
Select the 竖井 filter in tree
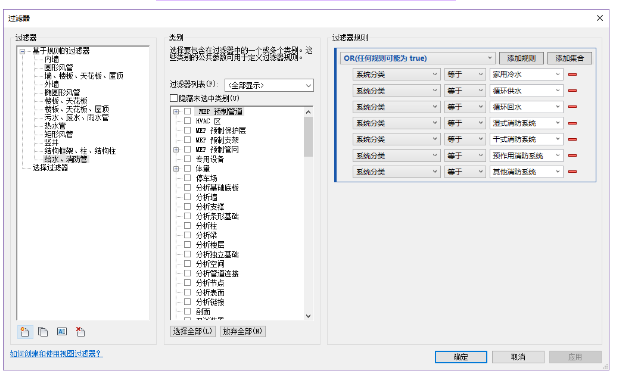(x=52, y=142)
